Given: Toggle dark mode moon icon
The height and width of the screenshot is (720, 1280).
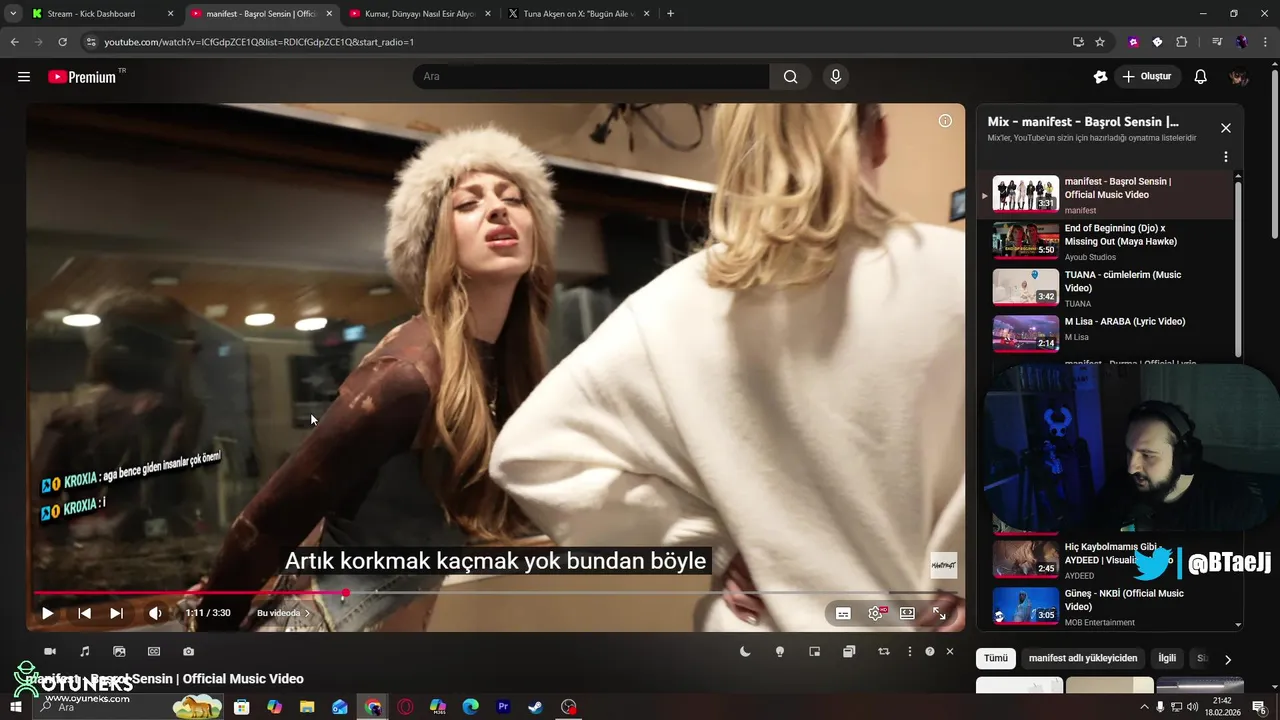Looking at the screenshot, I should [745, 651].
